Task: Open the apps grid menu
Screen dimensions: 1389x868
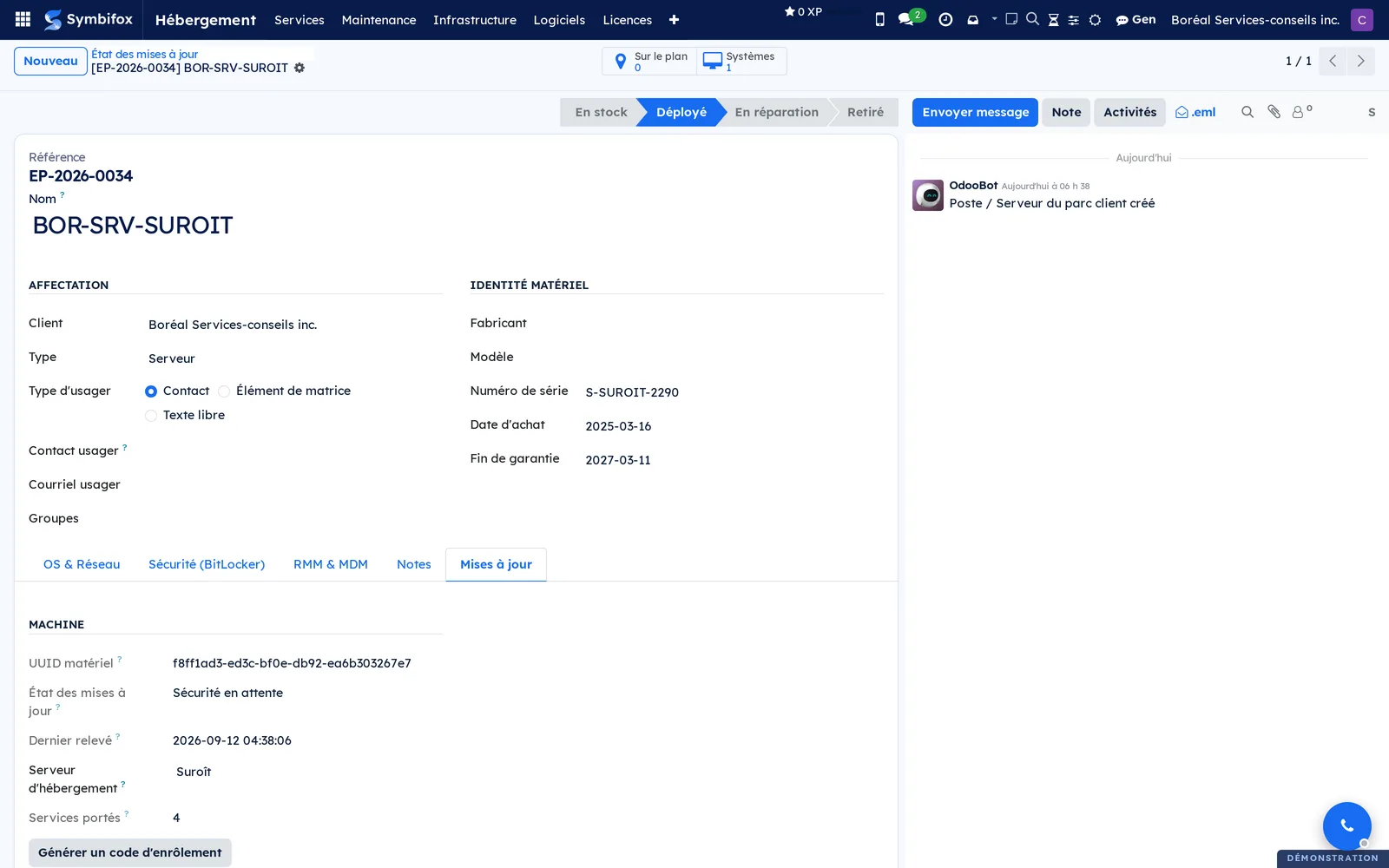Action: 23,19
